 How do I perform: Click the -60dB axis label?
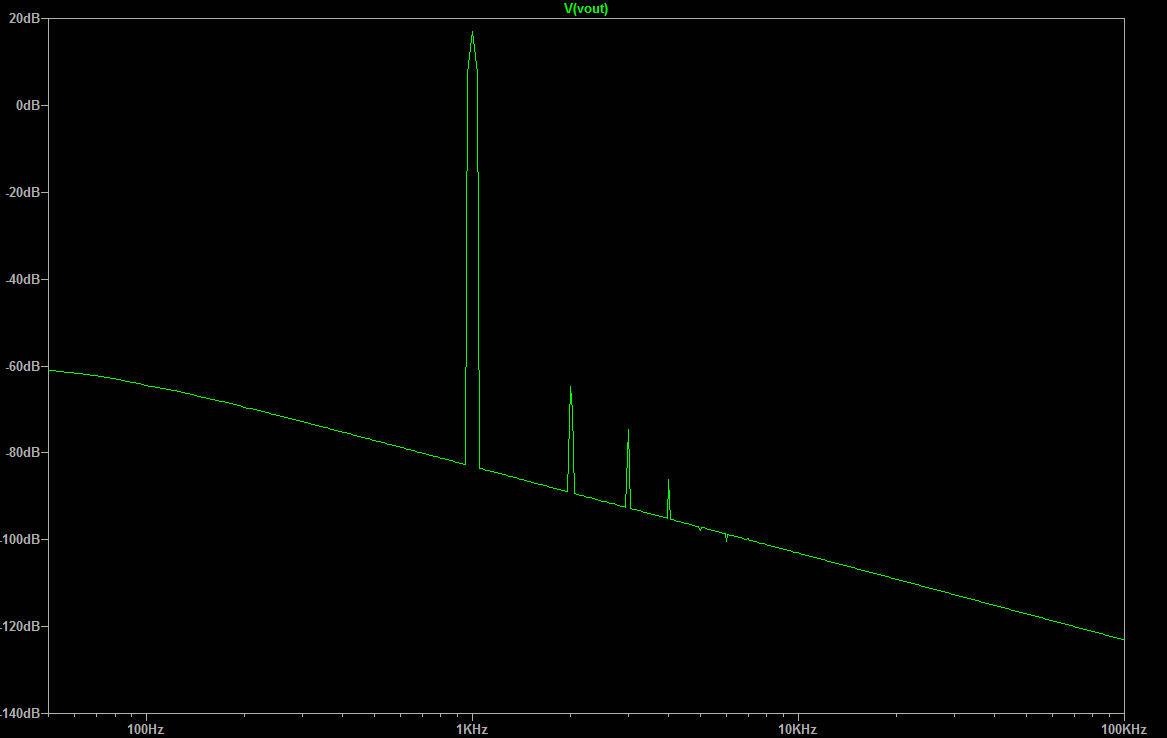pyautogui.click(x=22, y=367)
